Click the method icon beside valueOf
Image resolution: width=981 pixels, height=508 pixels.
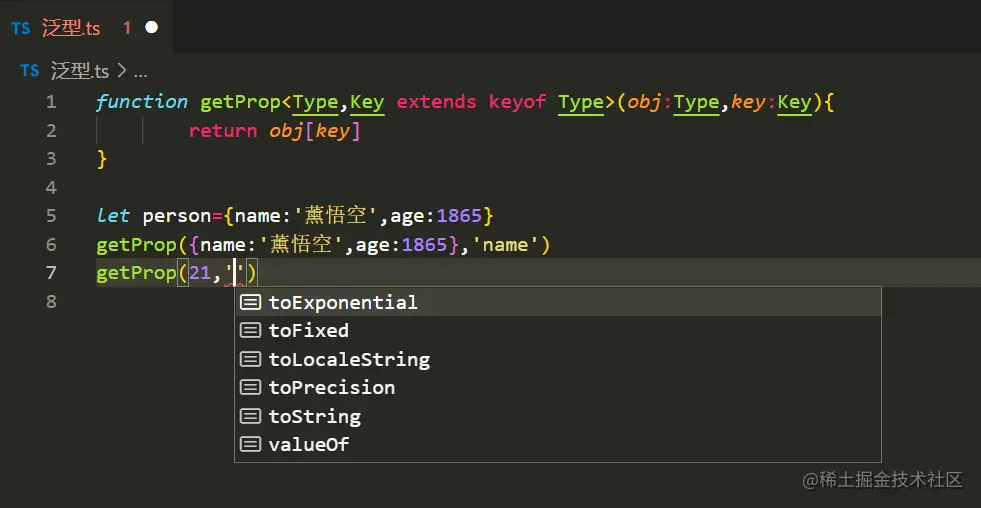[251, 445]
